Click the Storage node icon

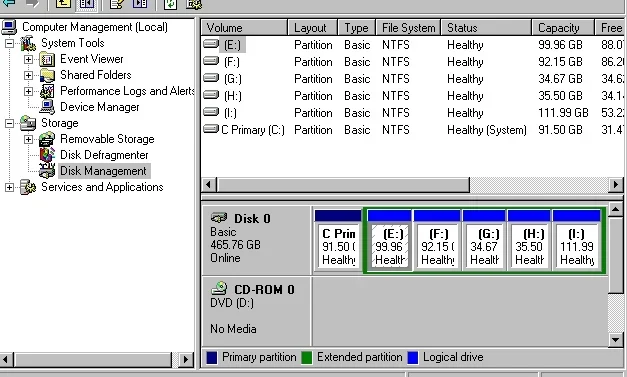[28, 123]
